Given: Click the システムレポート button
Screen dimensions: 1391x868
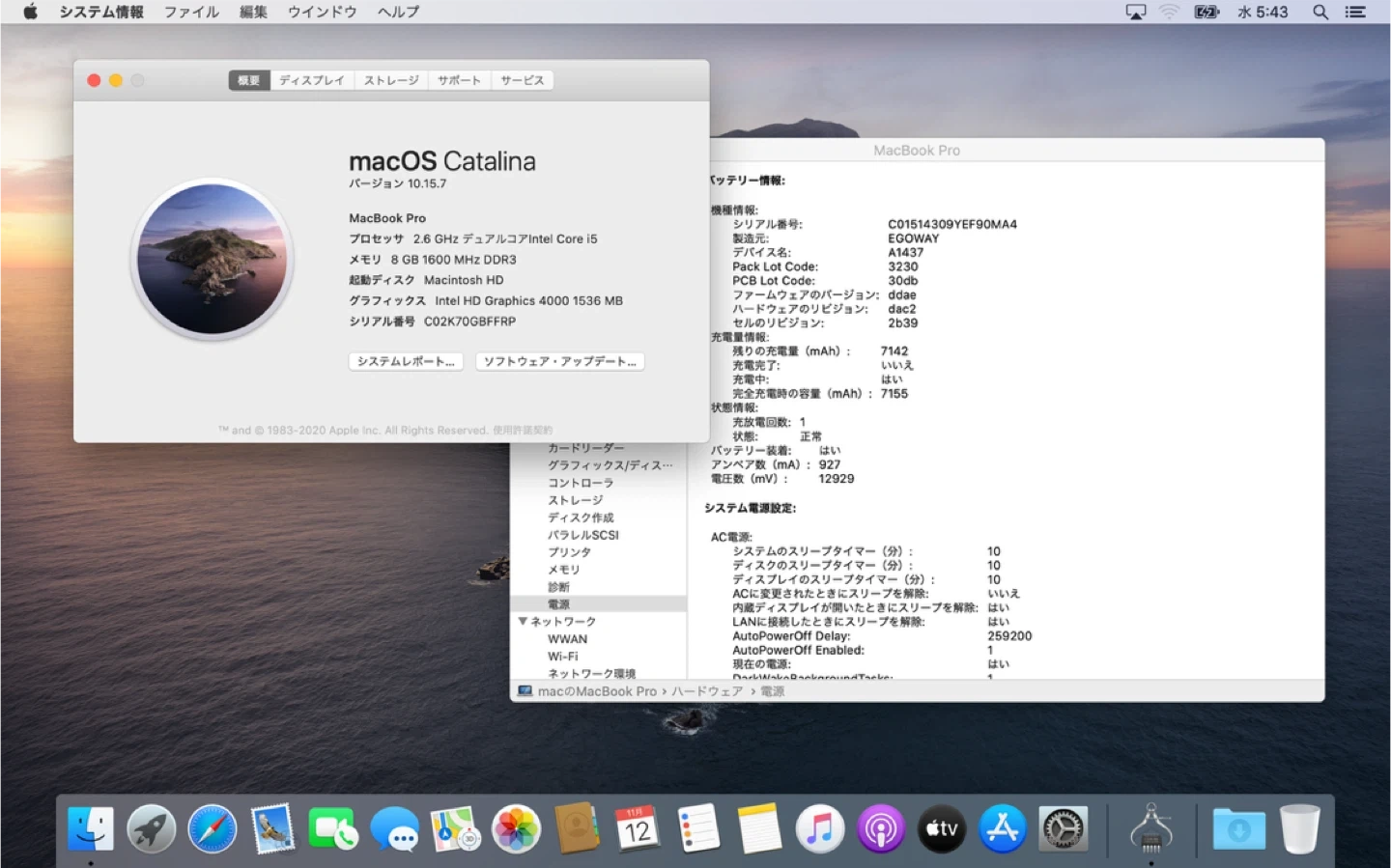Looking at the screenshot, I should click(406, 361).
